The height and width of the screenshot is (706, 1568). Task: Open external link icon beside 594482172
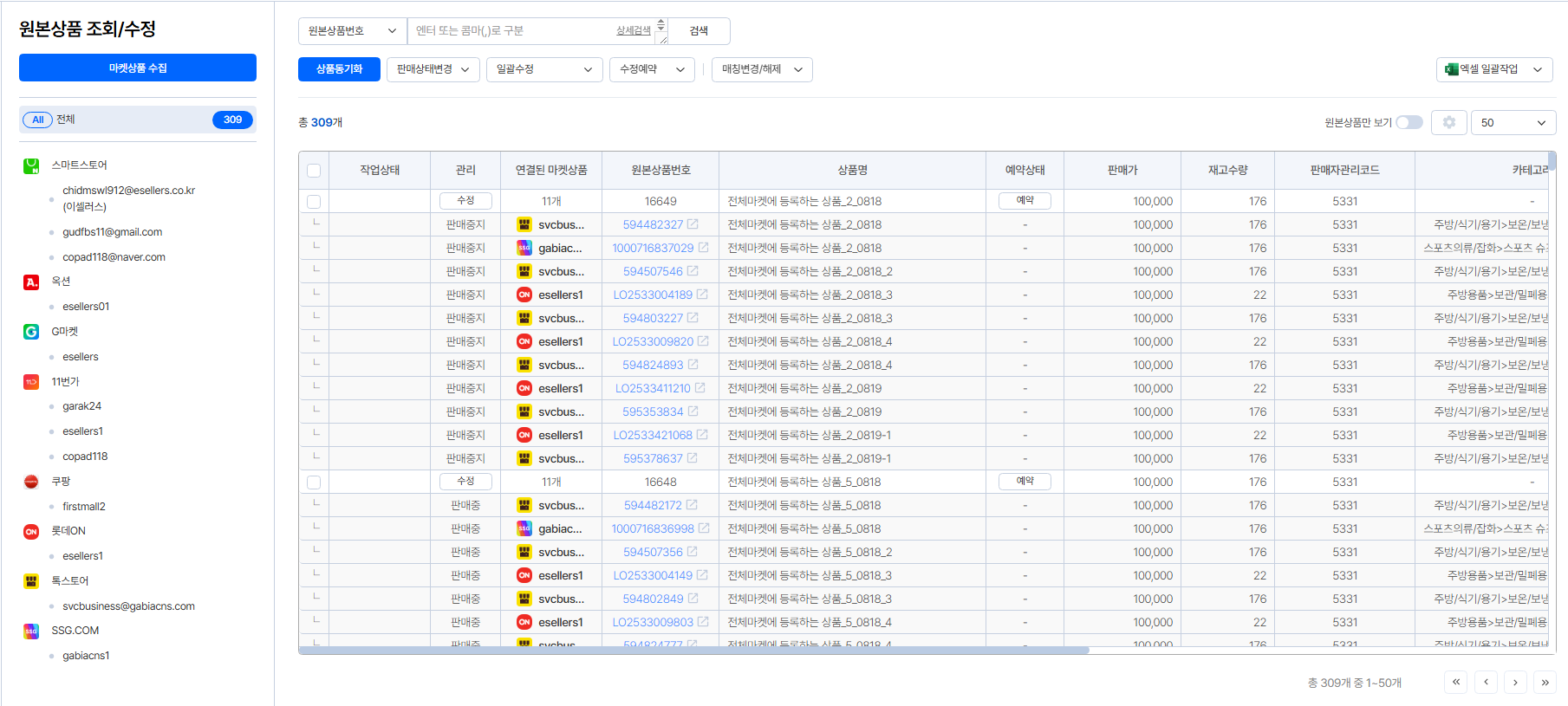[692, 505]
